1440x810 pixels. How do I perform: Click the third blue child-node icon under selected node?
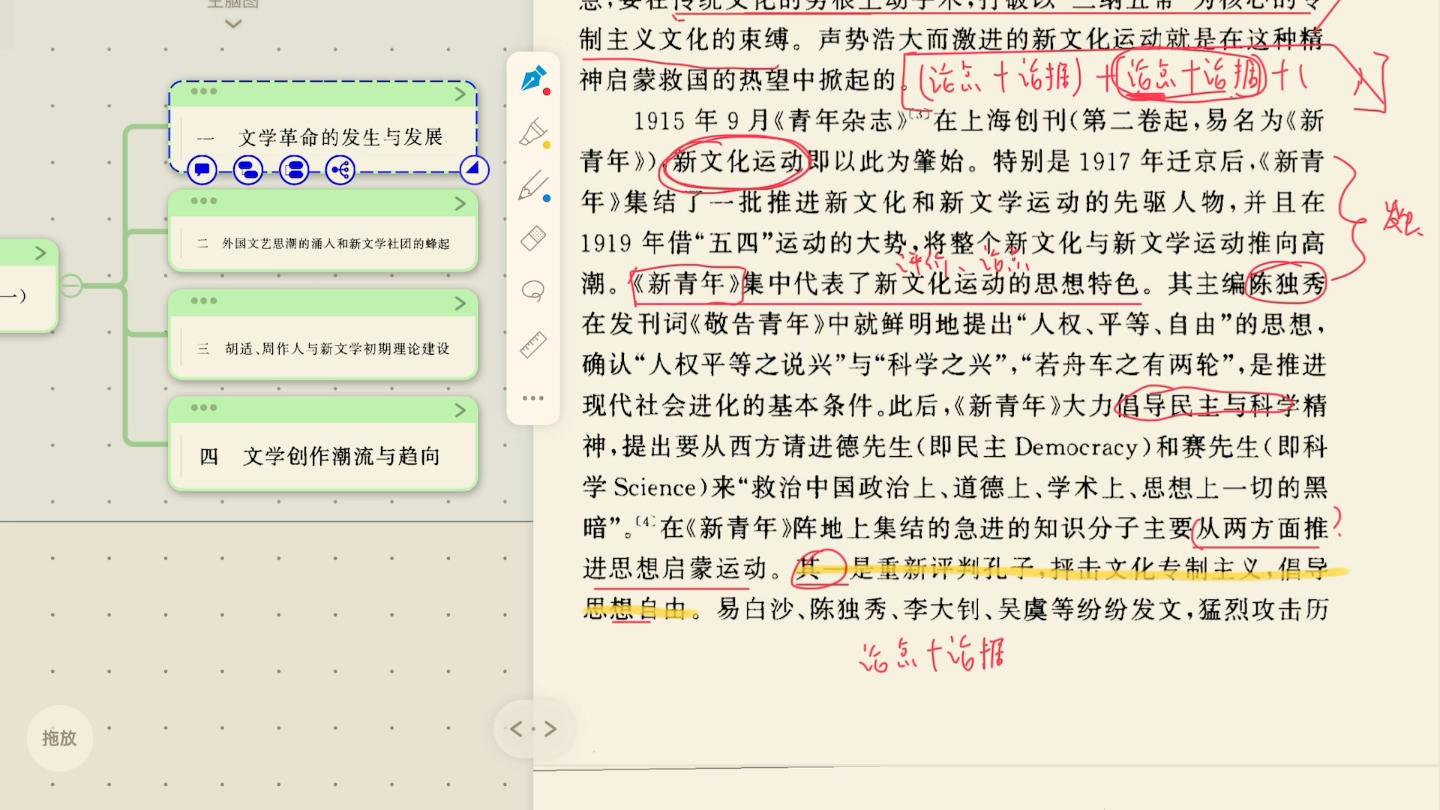click(294, 170)
